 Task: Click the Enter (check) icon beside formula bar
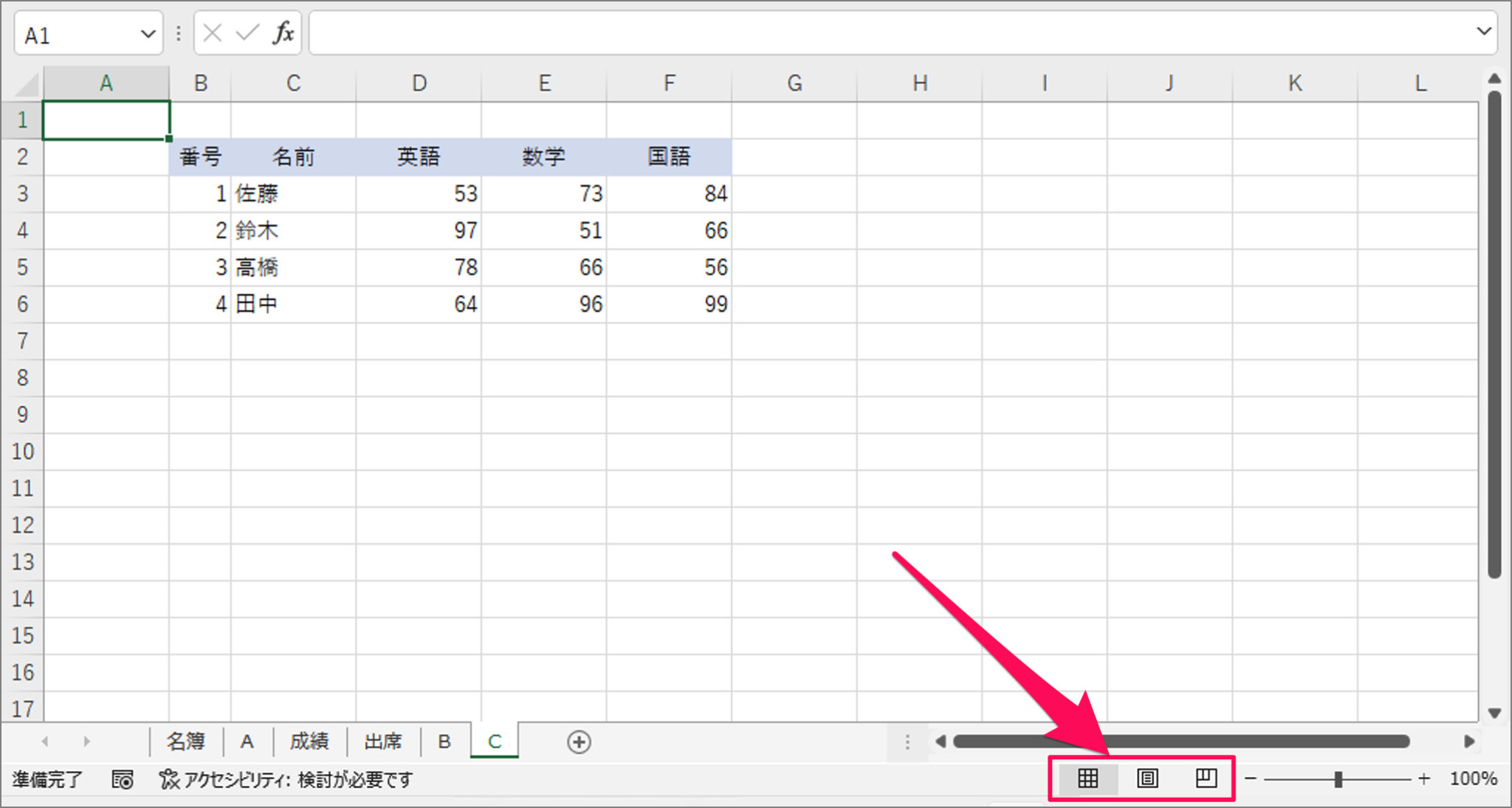[247, 32]
